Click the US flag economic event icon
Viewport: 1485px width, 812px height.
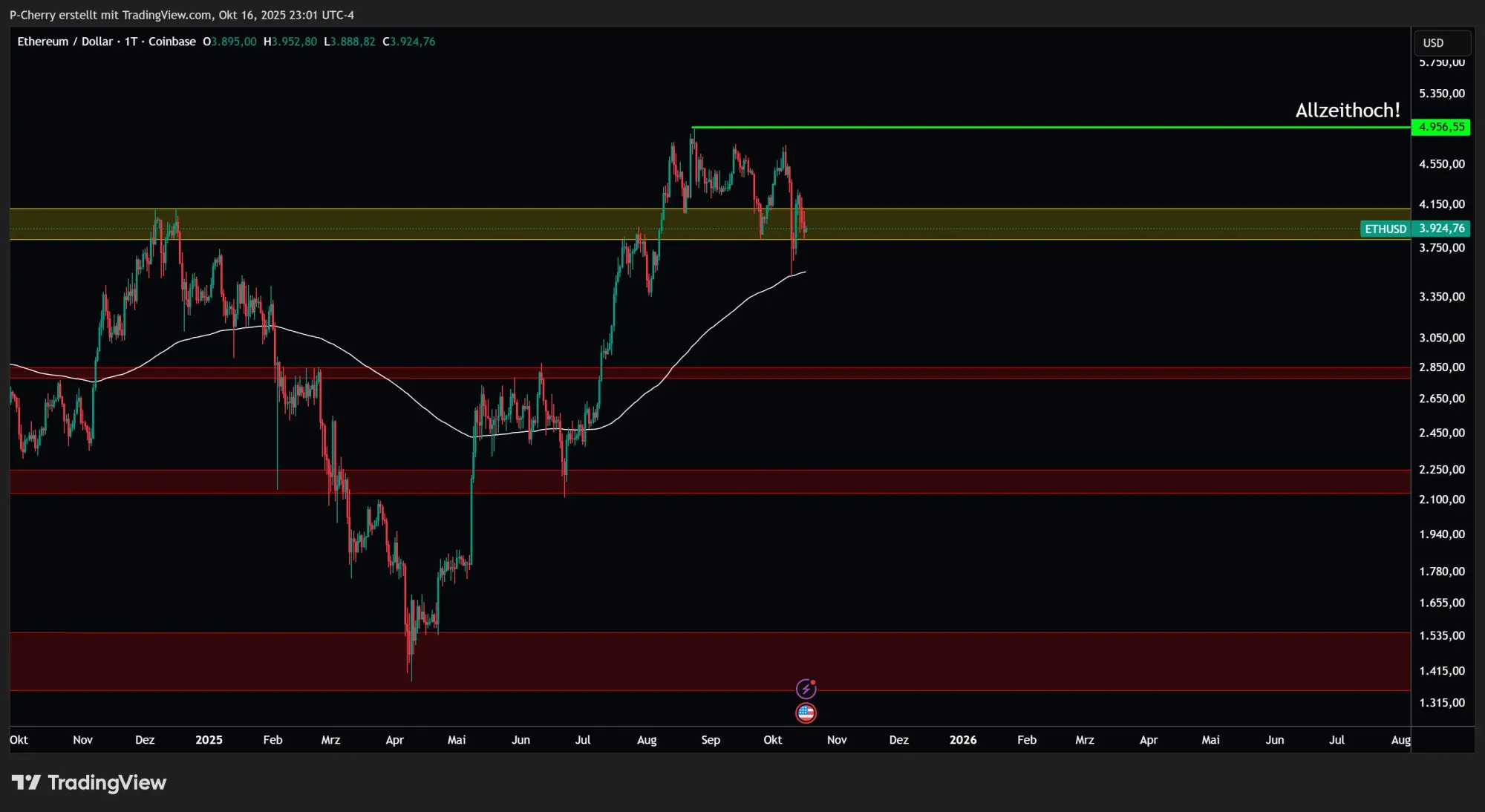coord(806,713)
